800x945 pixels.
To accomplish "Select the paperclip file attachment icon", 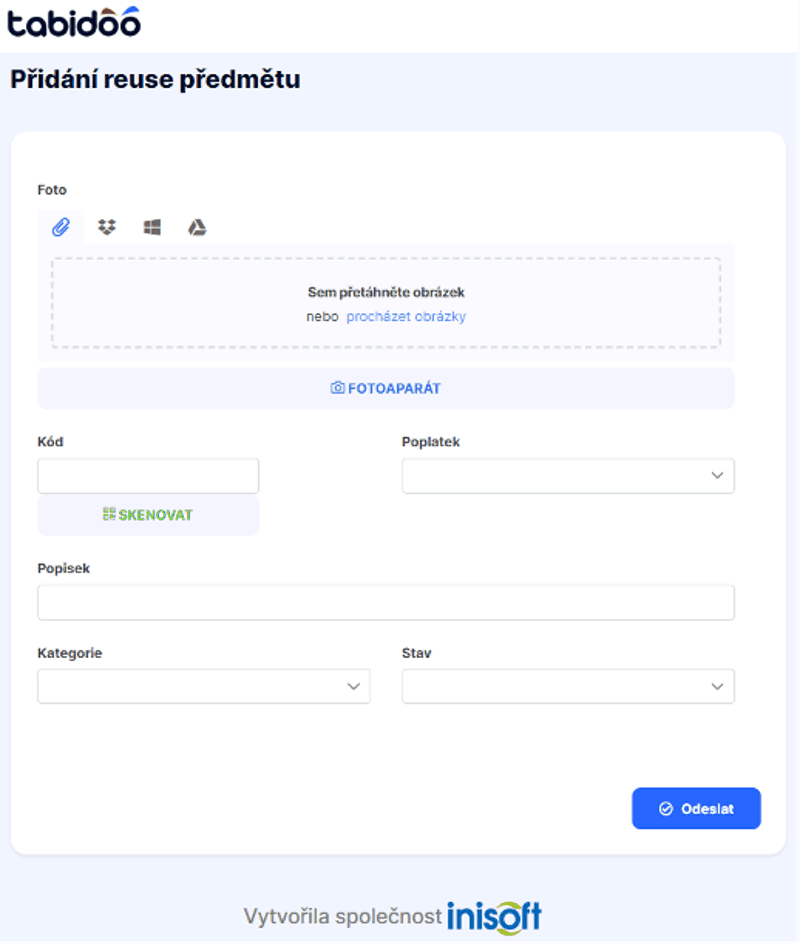I will (60, 227).
